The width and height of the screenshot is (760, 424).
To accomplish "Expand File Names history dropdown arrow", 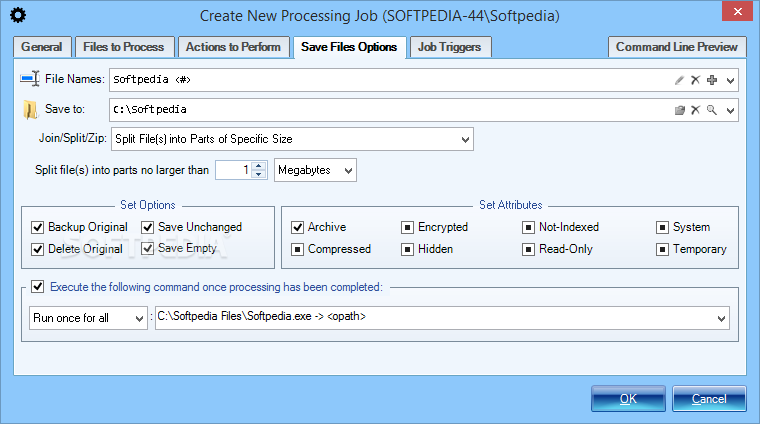I will [730, 80].
